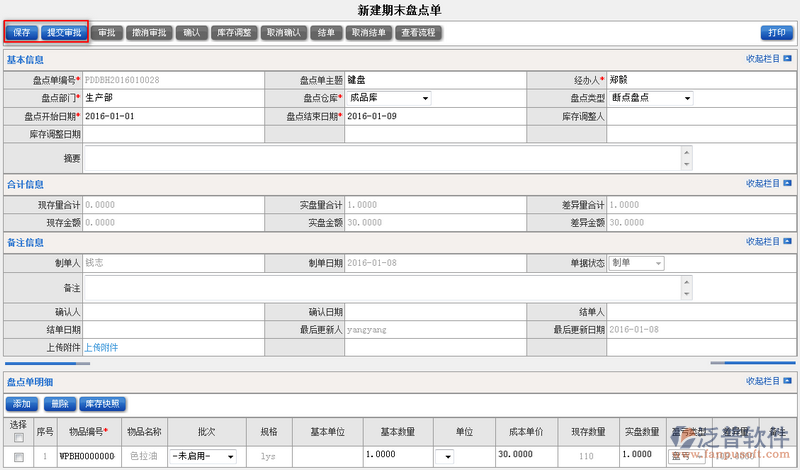
Task: Toggle the select-all checkbox in 选择 header
Action: coord(19,437)
